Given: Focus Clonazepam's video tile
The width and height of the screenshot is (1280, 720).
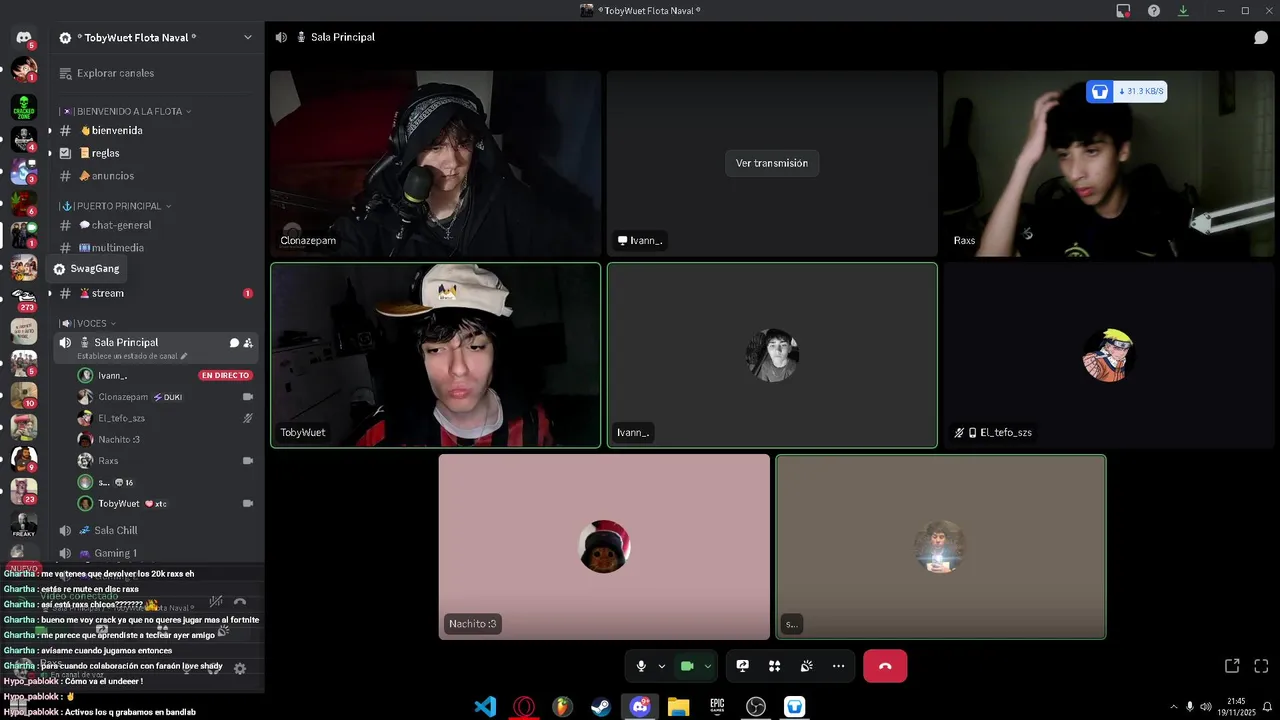Looking at the screenshot, I should pos(435,163).
